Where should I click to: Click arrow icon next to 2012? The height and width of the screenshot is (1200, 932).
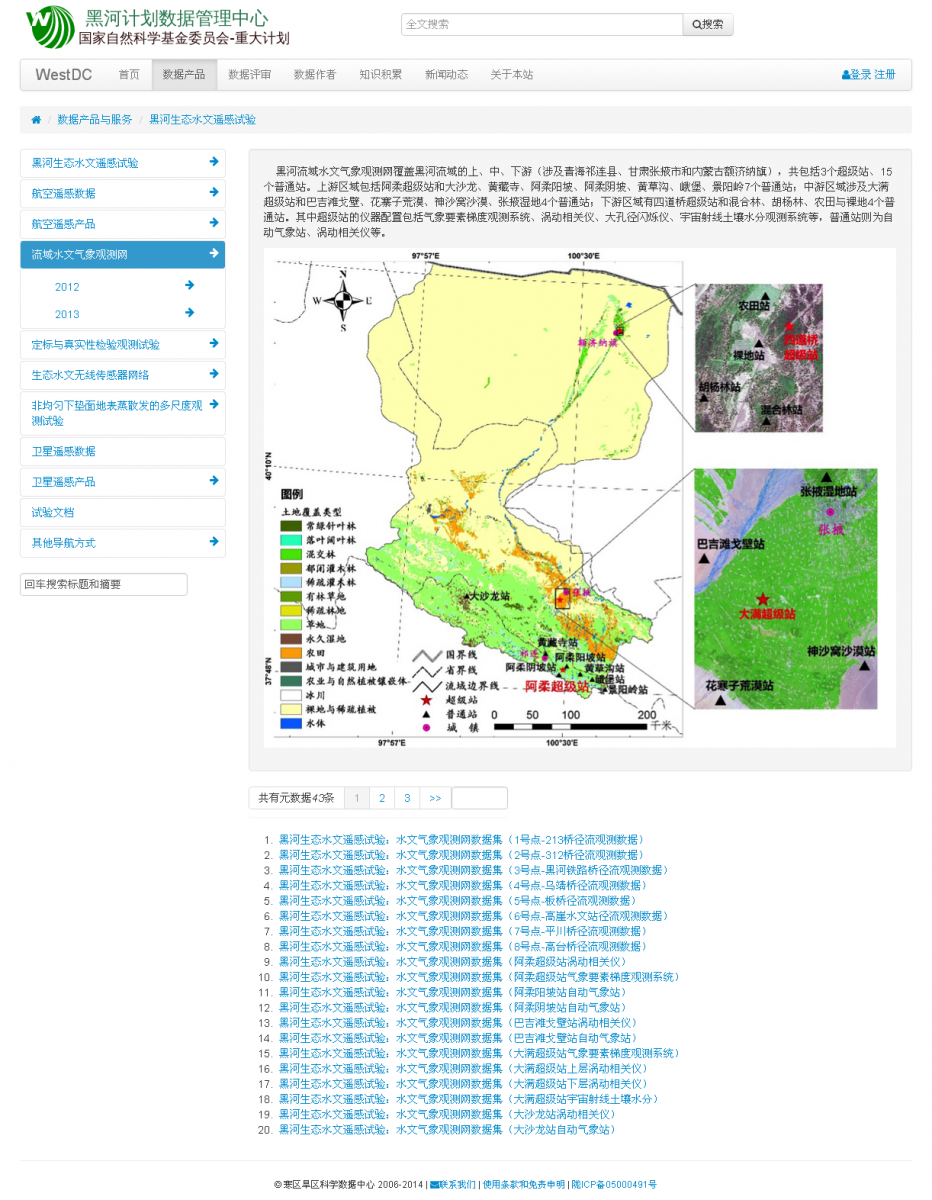189,286
